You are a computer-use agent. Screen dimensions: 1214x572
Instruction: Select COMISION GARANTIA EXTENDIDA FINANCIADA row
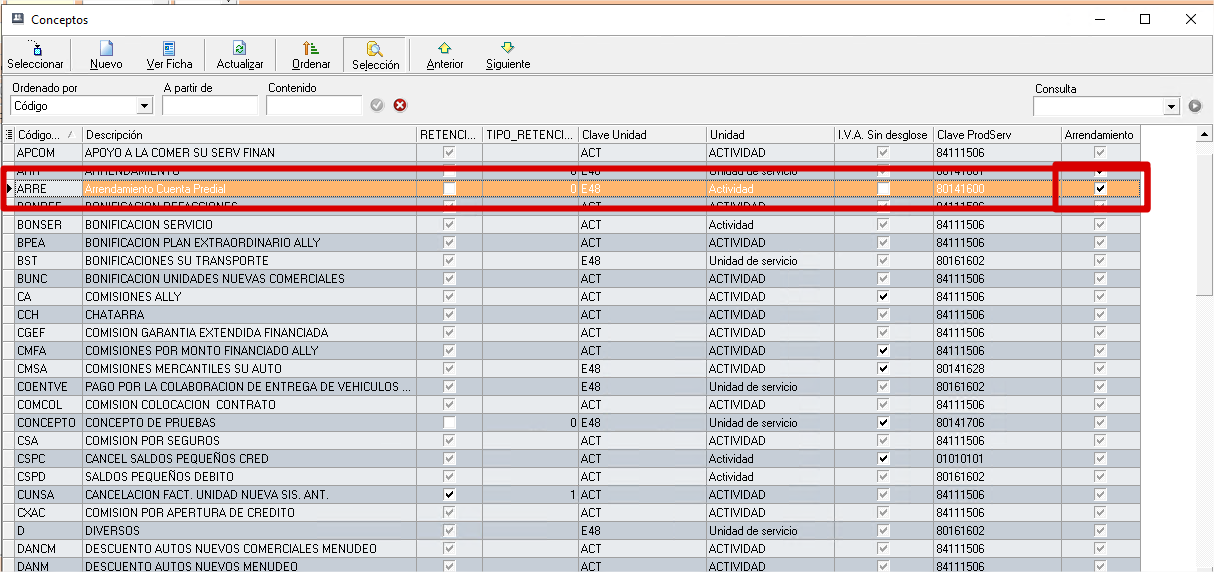[x=572, y=332]
